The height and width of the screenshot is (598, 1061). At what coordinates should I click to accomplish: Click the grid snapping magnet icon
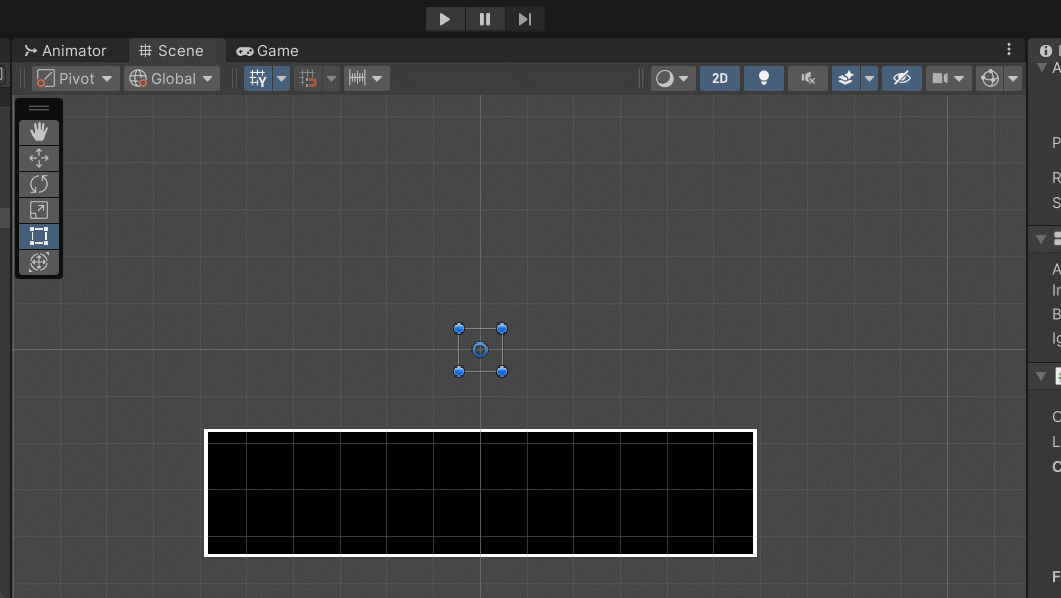point(309,79)
